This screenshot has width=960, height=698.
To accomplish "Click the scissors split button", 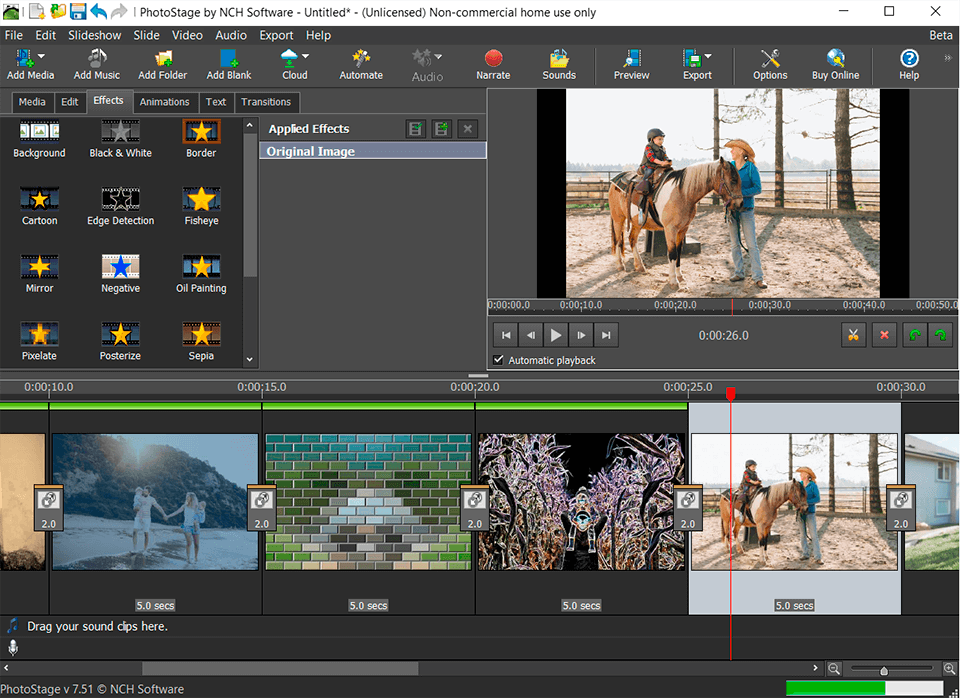I will click(852, 335).
